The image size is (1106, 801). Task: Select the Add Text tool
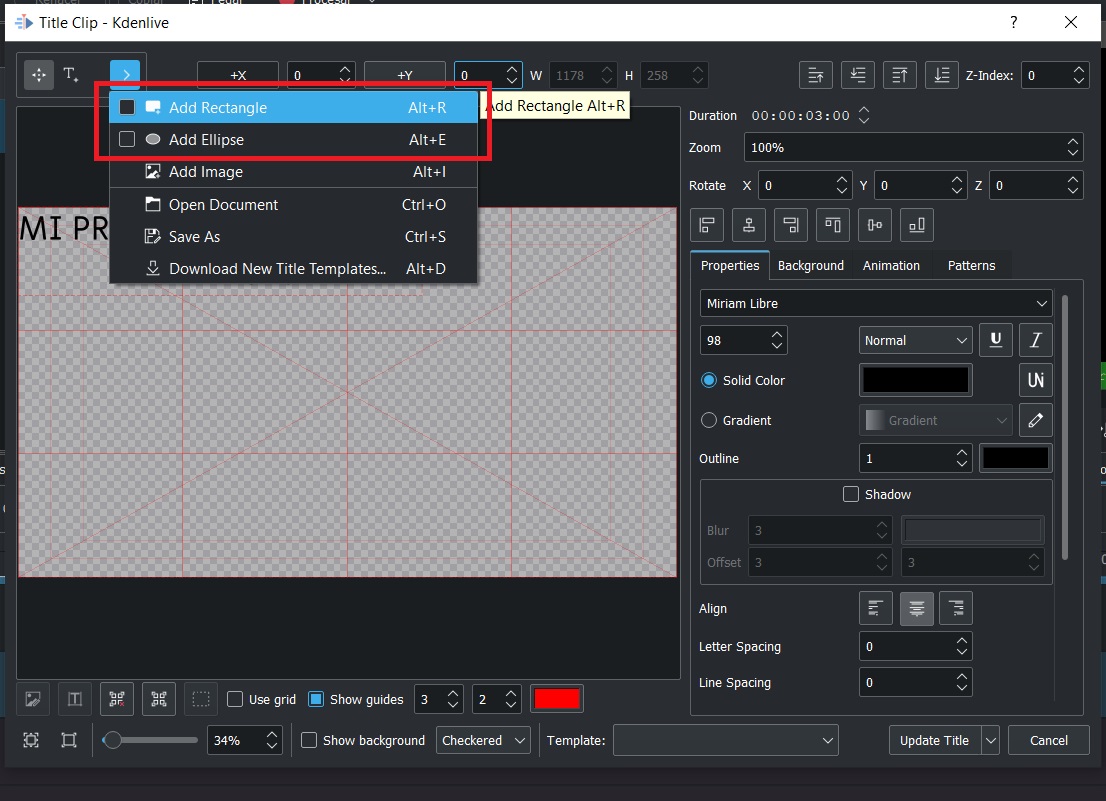tap(71, 75)
